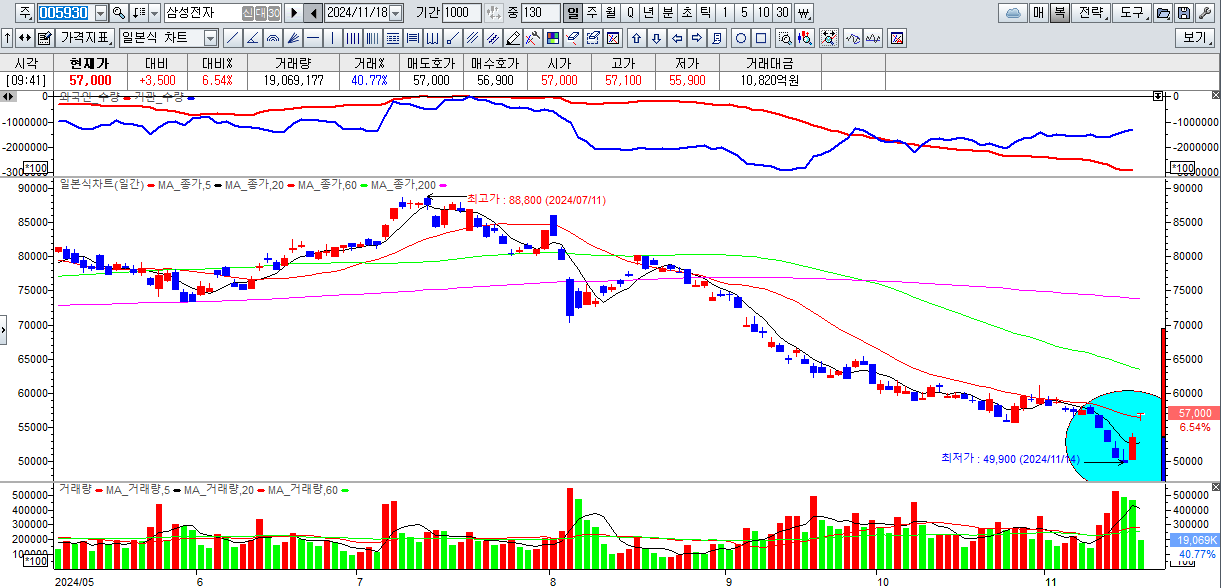Expand the date 2024/11/18 dropdown
Viewport: 1221px width, 588px height.
[x=396, y=13]
